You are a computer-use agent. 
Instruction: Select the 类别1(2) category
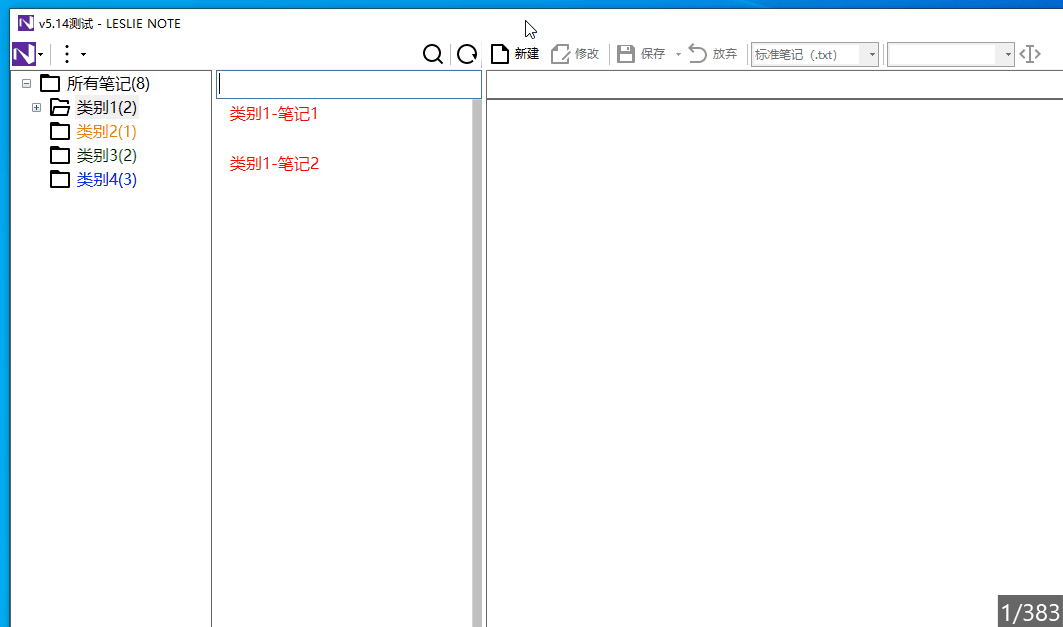coord(106,107)
